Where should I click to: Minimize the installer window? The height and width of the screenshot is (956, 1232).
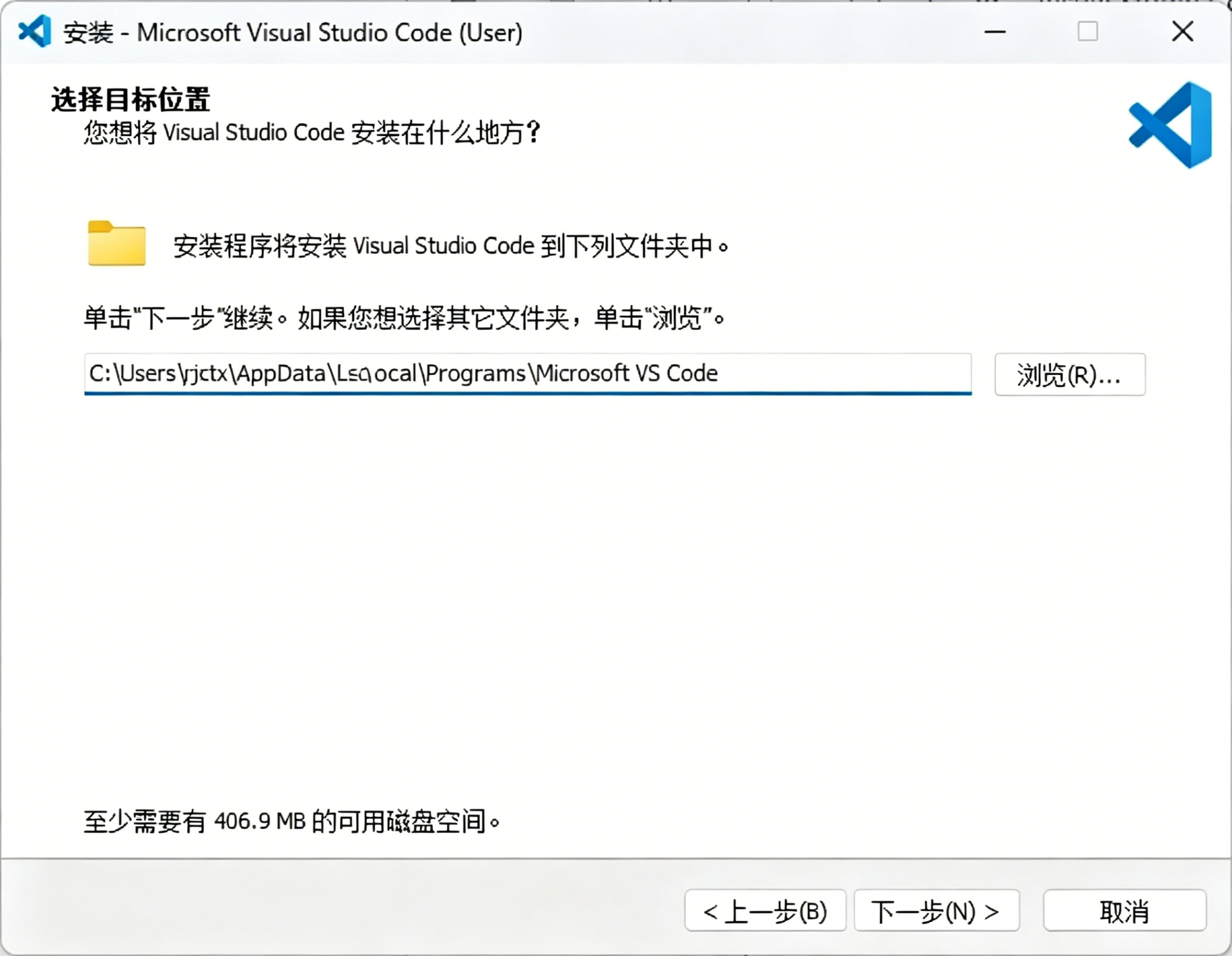pos(995,32)
